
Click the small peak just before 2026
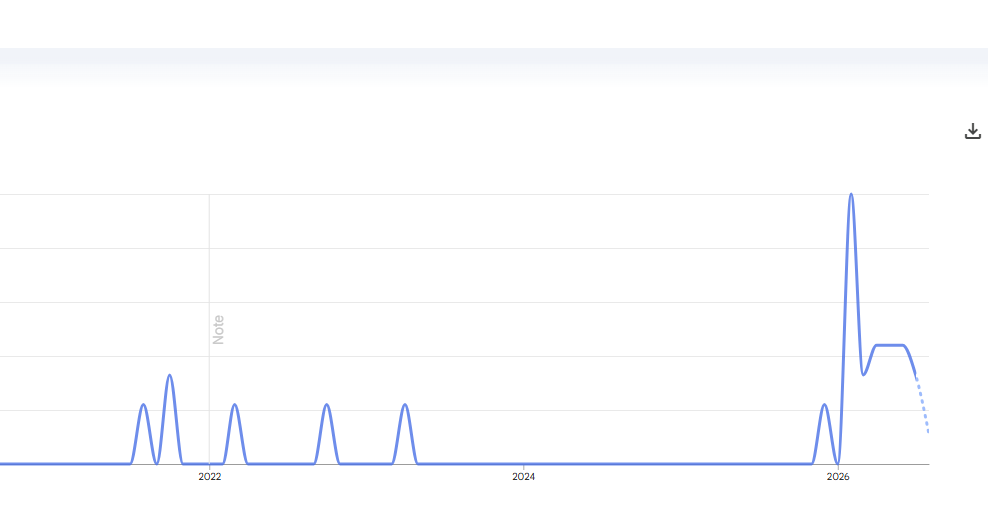(824, 405)
